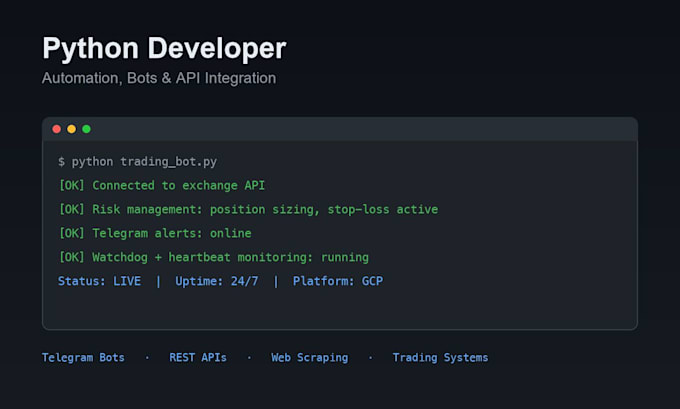
Task: Select the Telegram alerts: online line
Action: [x=155, y=233]
